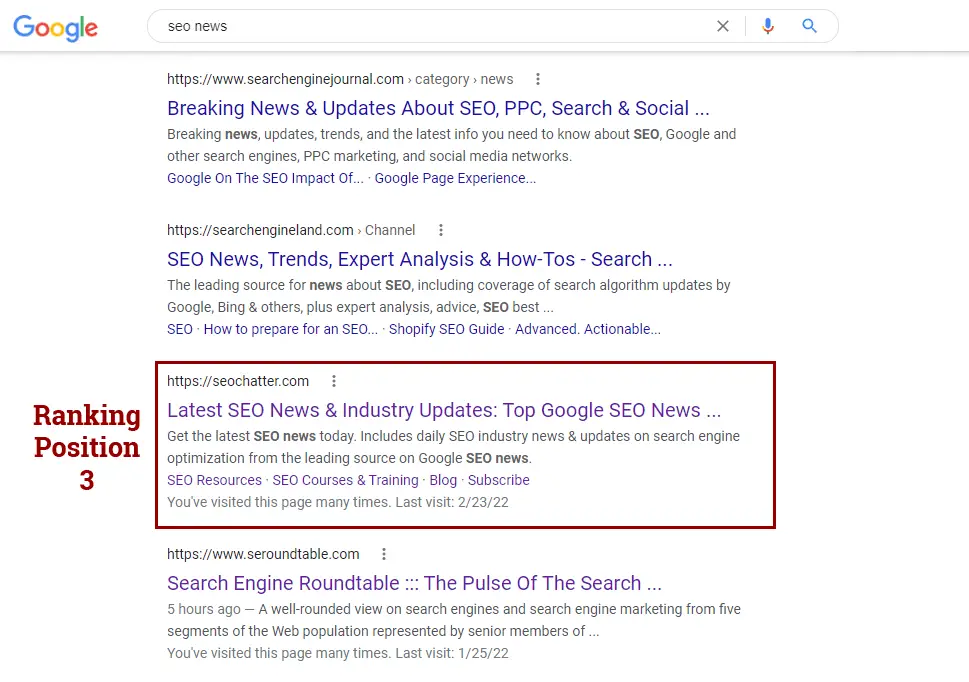Visit the 'SEO Courses & Training' sitelink

345,480
